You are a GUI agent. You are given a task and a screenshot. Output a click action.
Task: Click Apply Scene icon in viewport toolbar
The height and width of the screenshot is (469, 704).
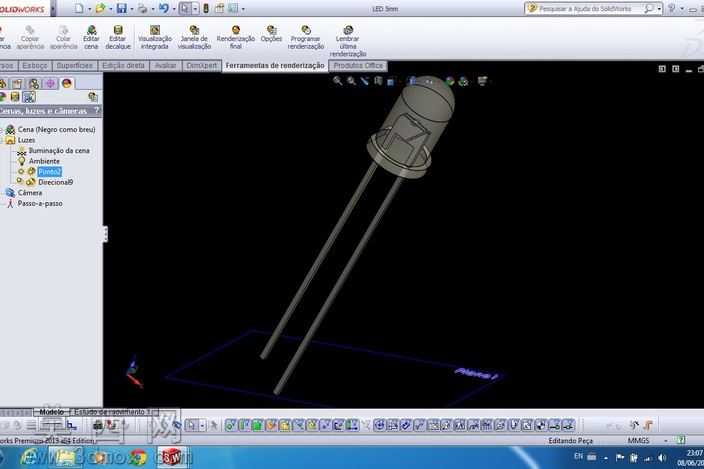[463, 81]
